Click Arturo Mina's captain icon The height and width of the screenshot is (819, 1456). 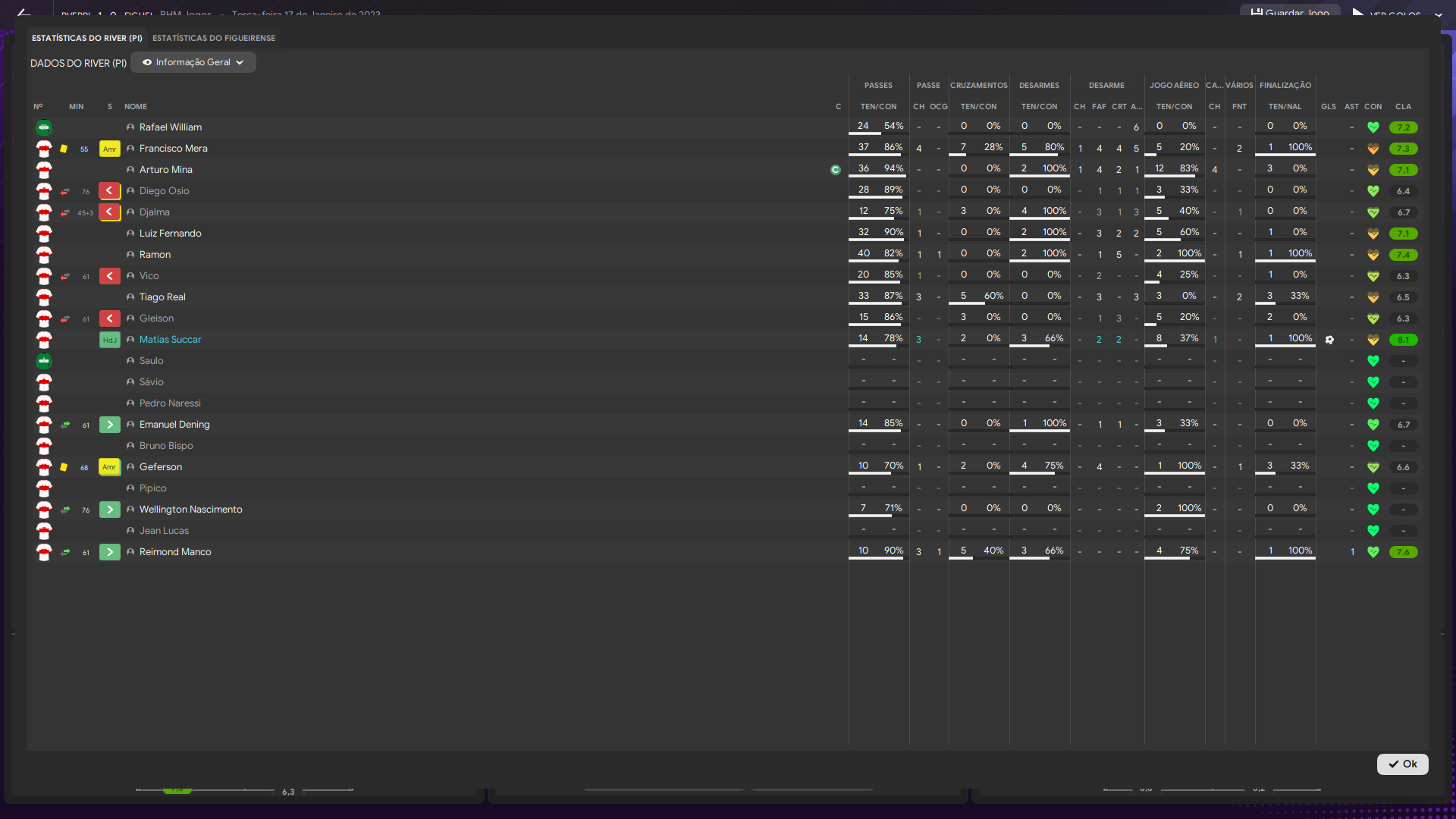(836, 170)
